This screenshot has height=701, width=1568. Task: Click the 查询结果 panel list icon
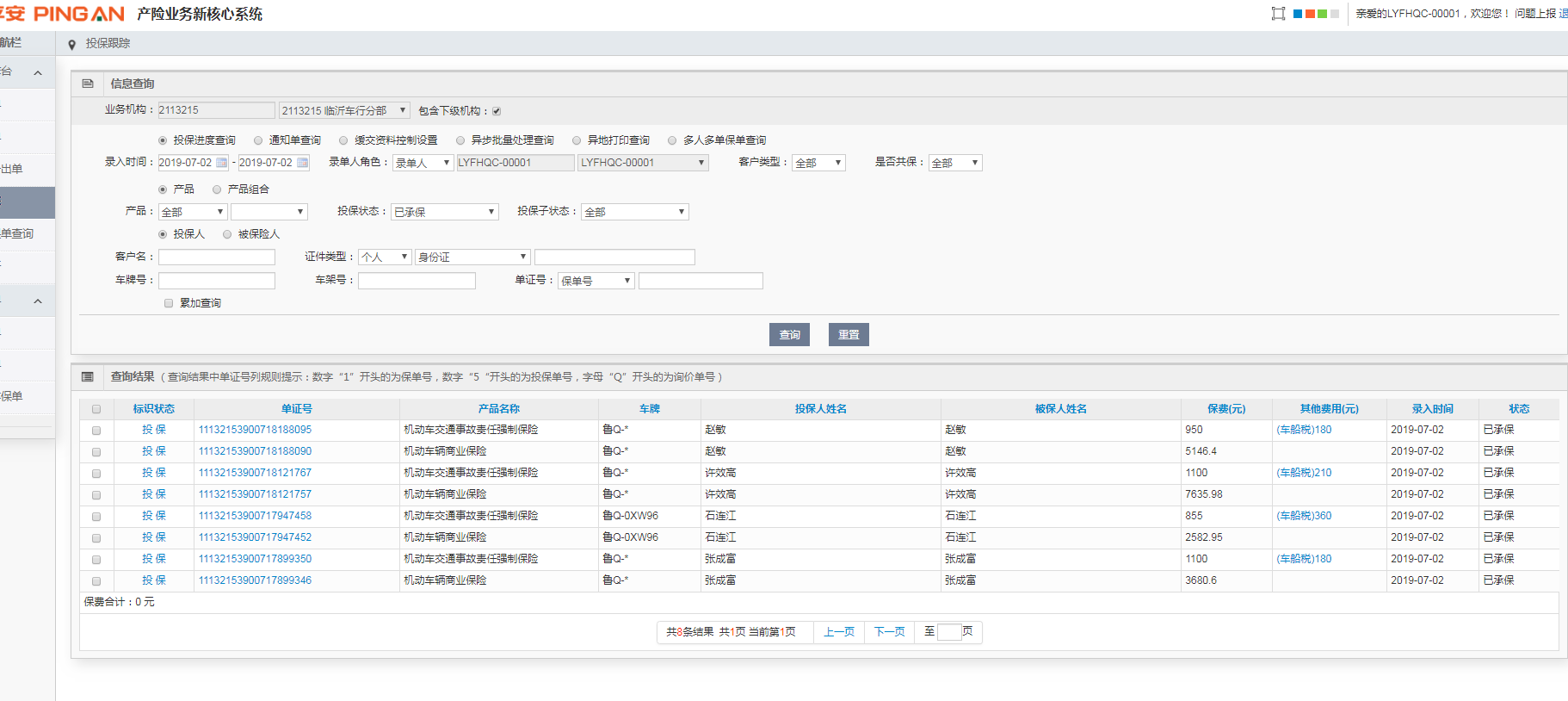[88, 376]
